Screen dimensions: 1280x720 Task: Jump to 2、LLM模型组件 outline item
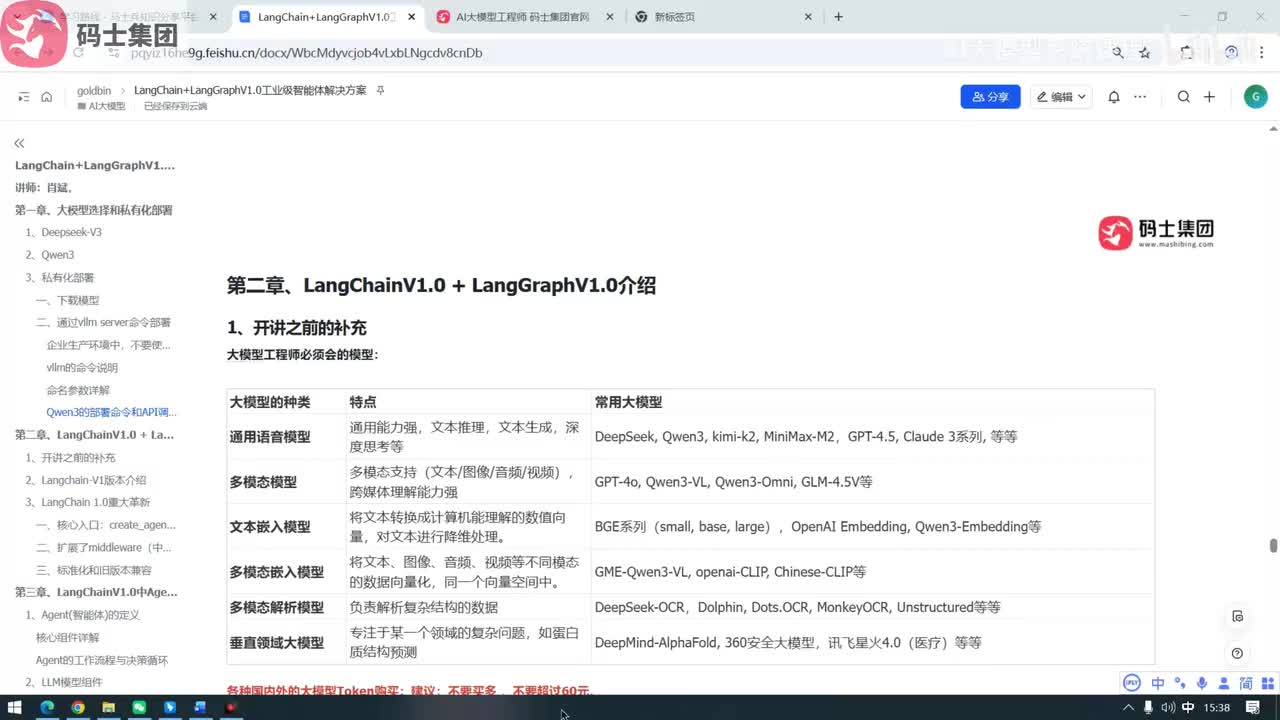[x=64, y=682]
